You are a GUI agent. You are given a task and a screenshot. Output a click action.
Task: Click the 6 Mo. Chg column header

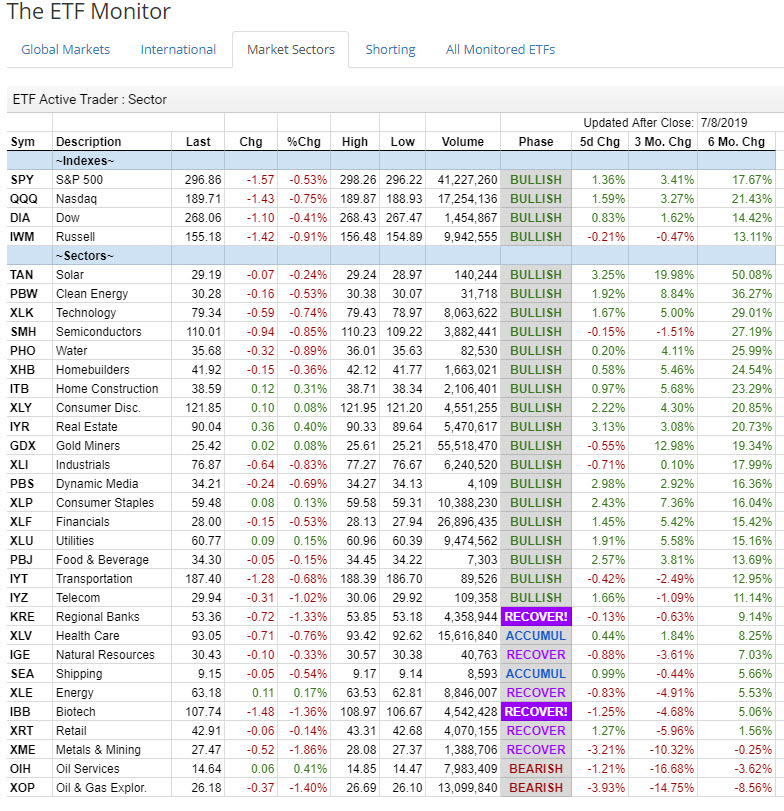736,142
